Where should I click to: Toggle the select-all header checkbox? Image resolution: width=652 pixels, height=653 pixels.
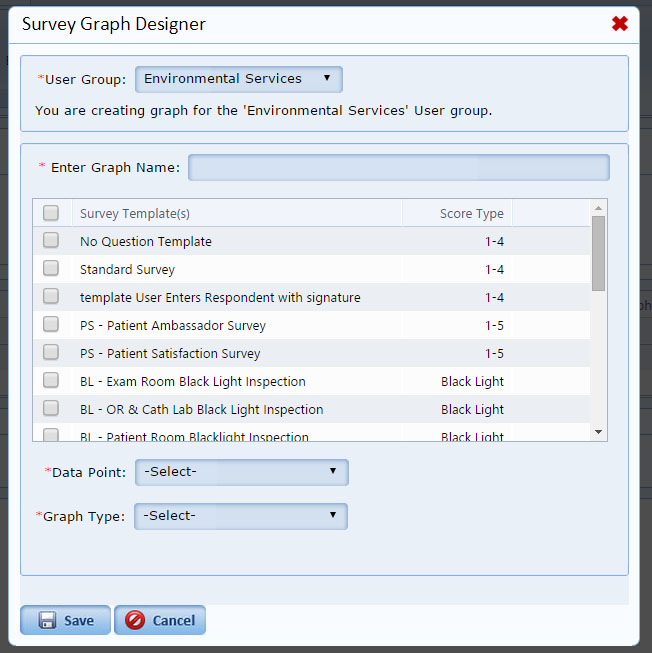click(x=51, y=213)
